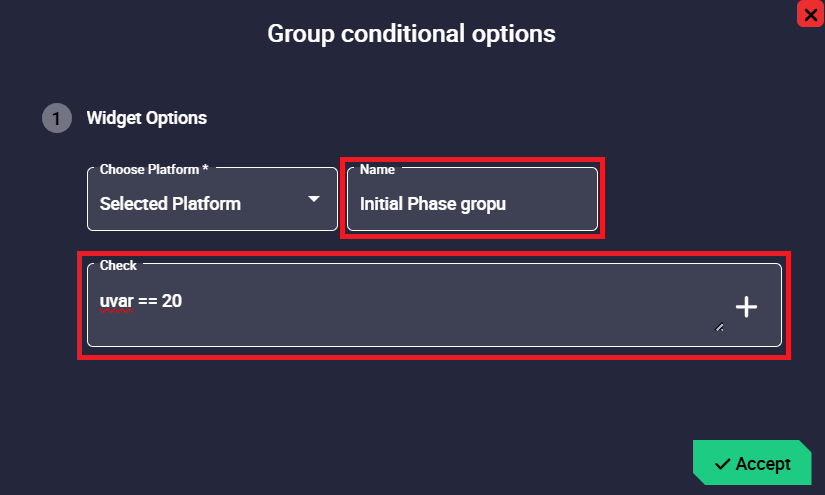Click the Group conditional options title
825x495 pixels.
[411, 34]
